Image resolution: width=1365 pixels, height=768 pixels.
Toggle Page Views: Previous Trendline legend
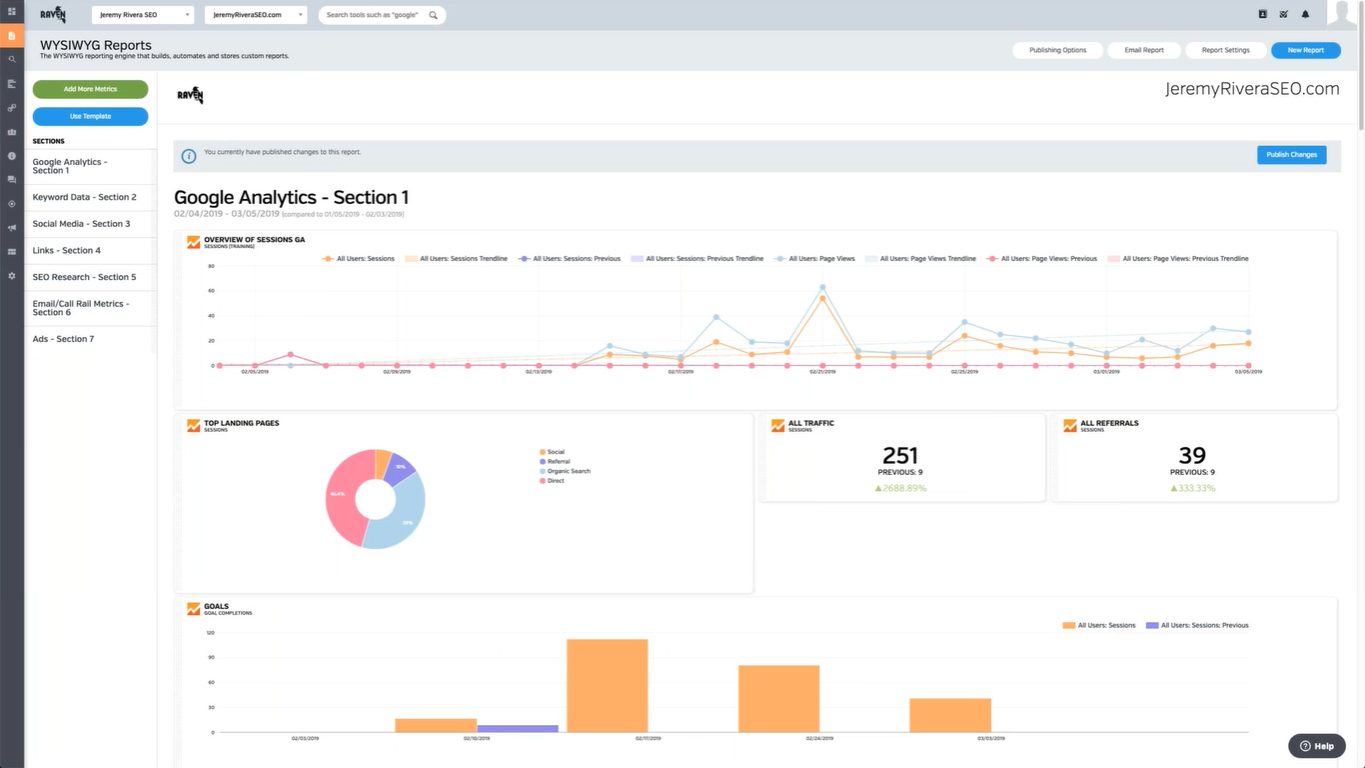1177,258
